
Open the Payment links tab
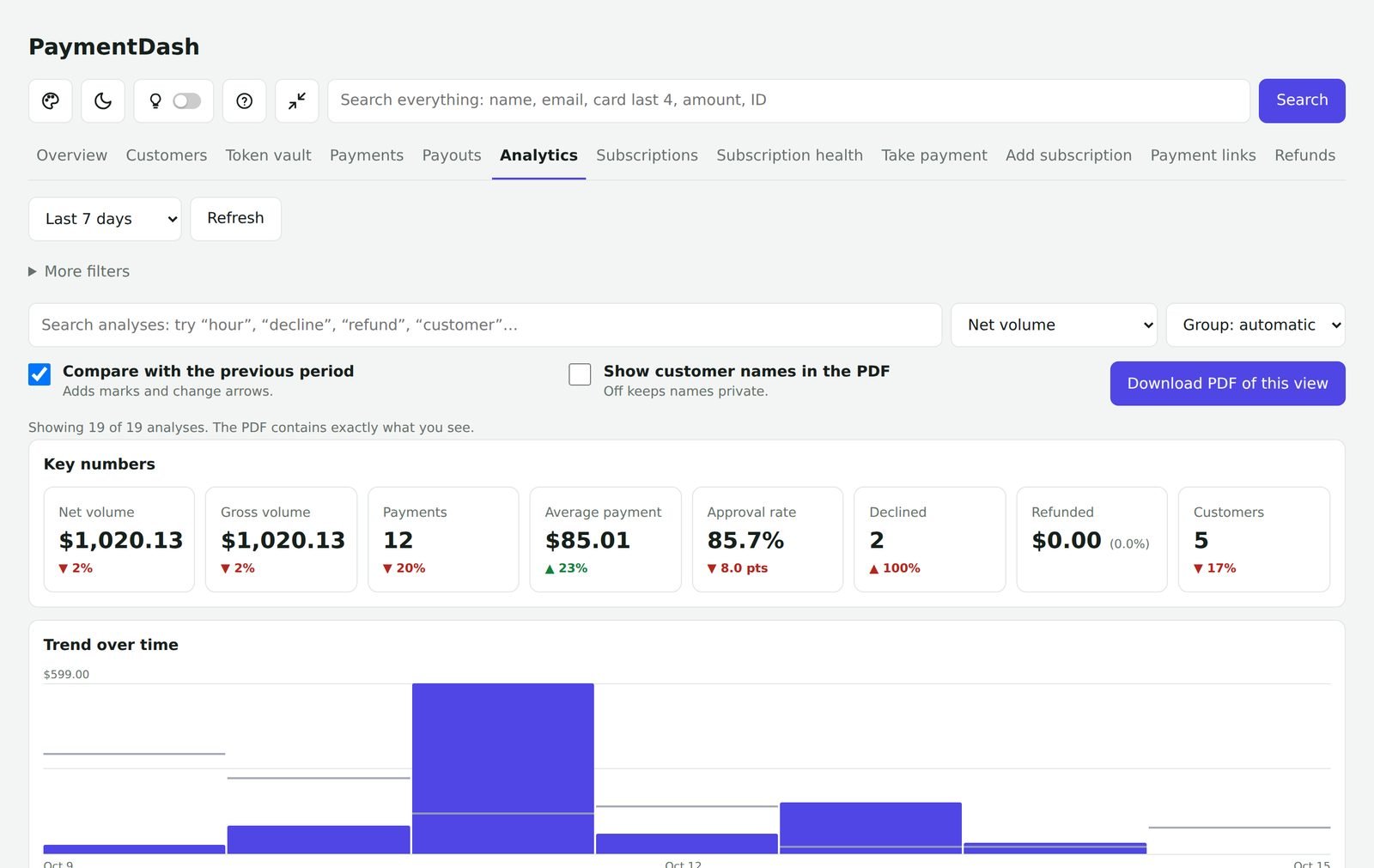click(x=1203, y=155)
